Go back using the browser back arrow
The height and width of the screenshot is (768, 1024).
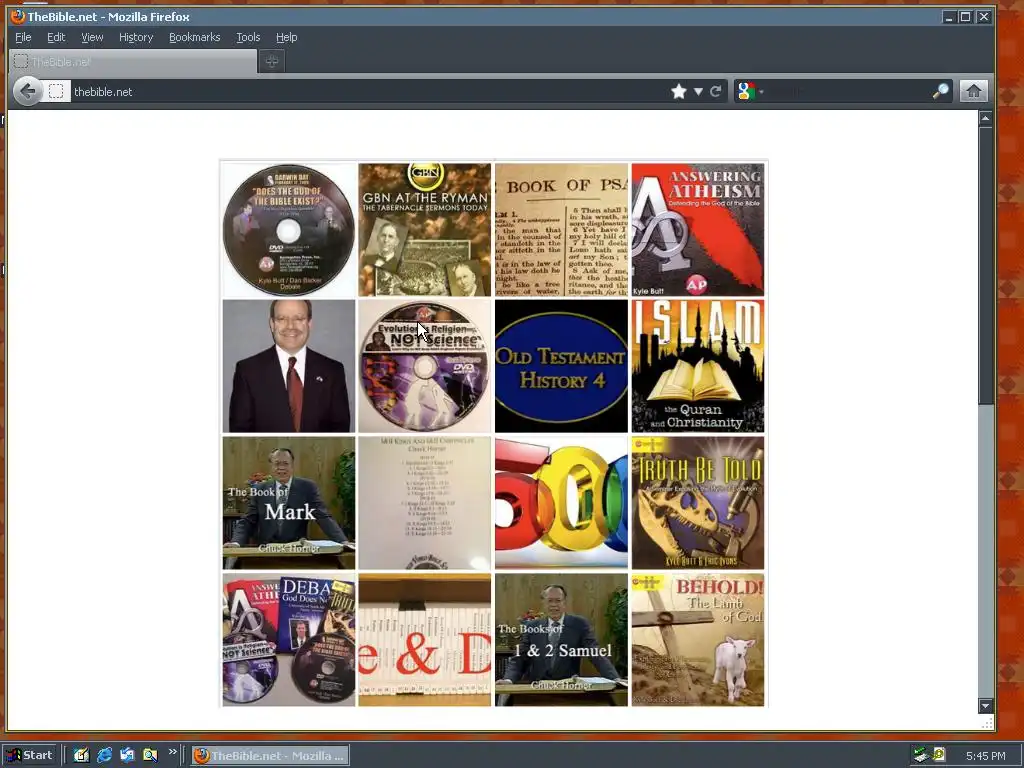(x=27, y=91)
